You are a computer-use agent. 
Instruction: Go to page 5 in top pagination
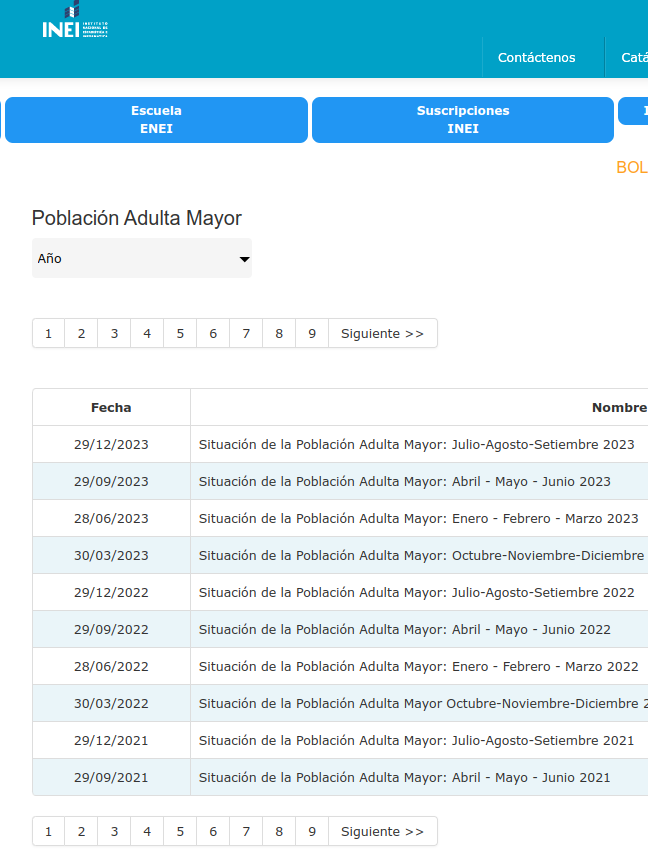180,334
